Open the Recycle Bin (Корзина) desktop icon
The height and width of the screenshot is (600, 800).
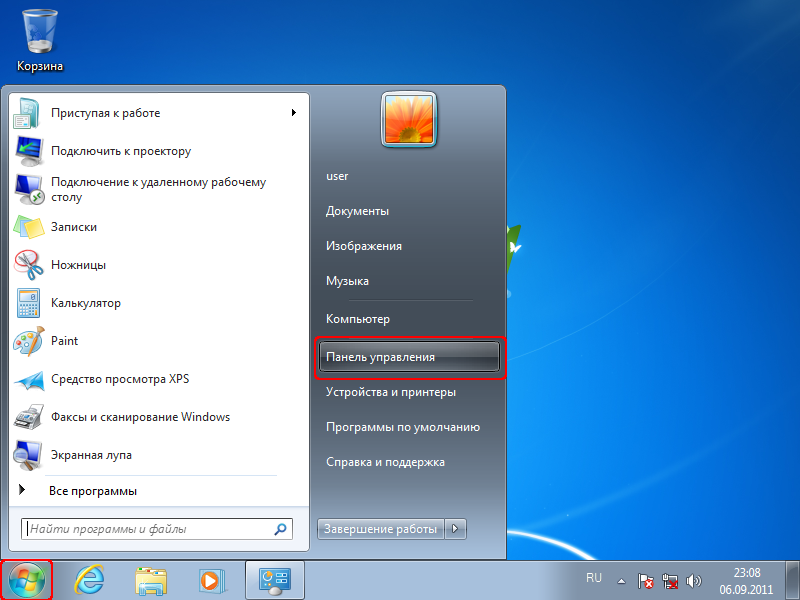pos(40,41)
